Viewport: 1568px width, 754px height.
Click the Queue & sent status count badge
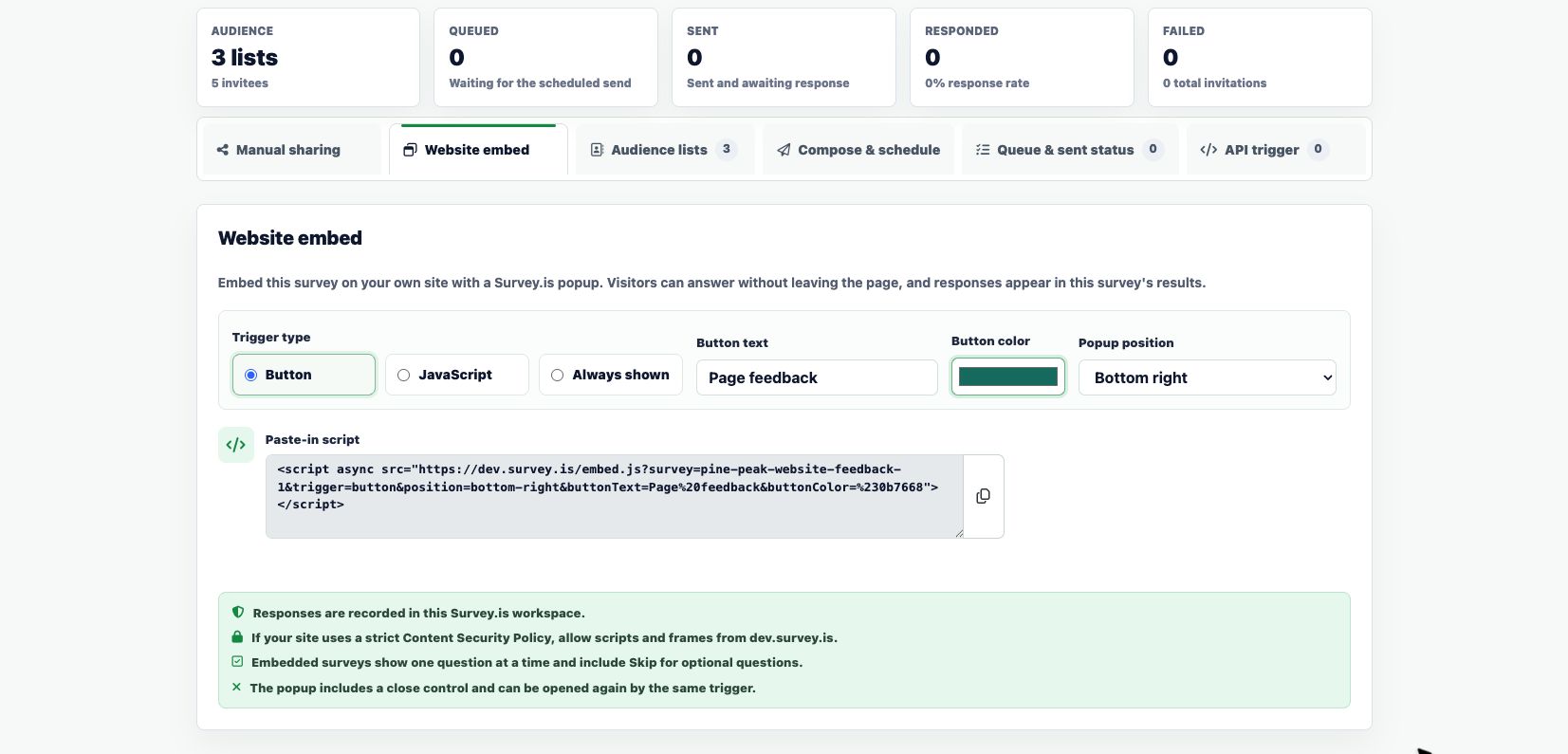(x=1153, y=149)
